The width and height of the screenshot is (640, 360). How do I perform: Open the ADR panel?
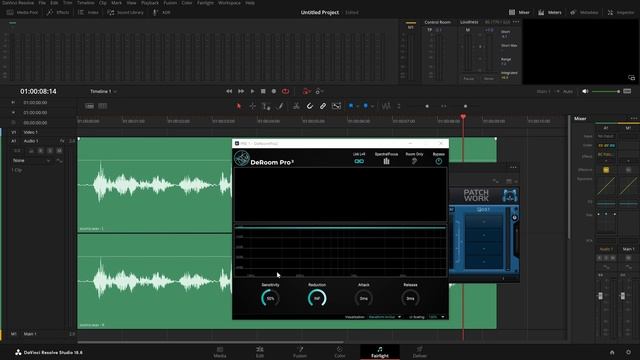pyautogui.click(x=162, y=13)
